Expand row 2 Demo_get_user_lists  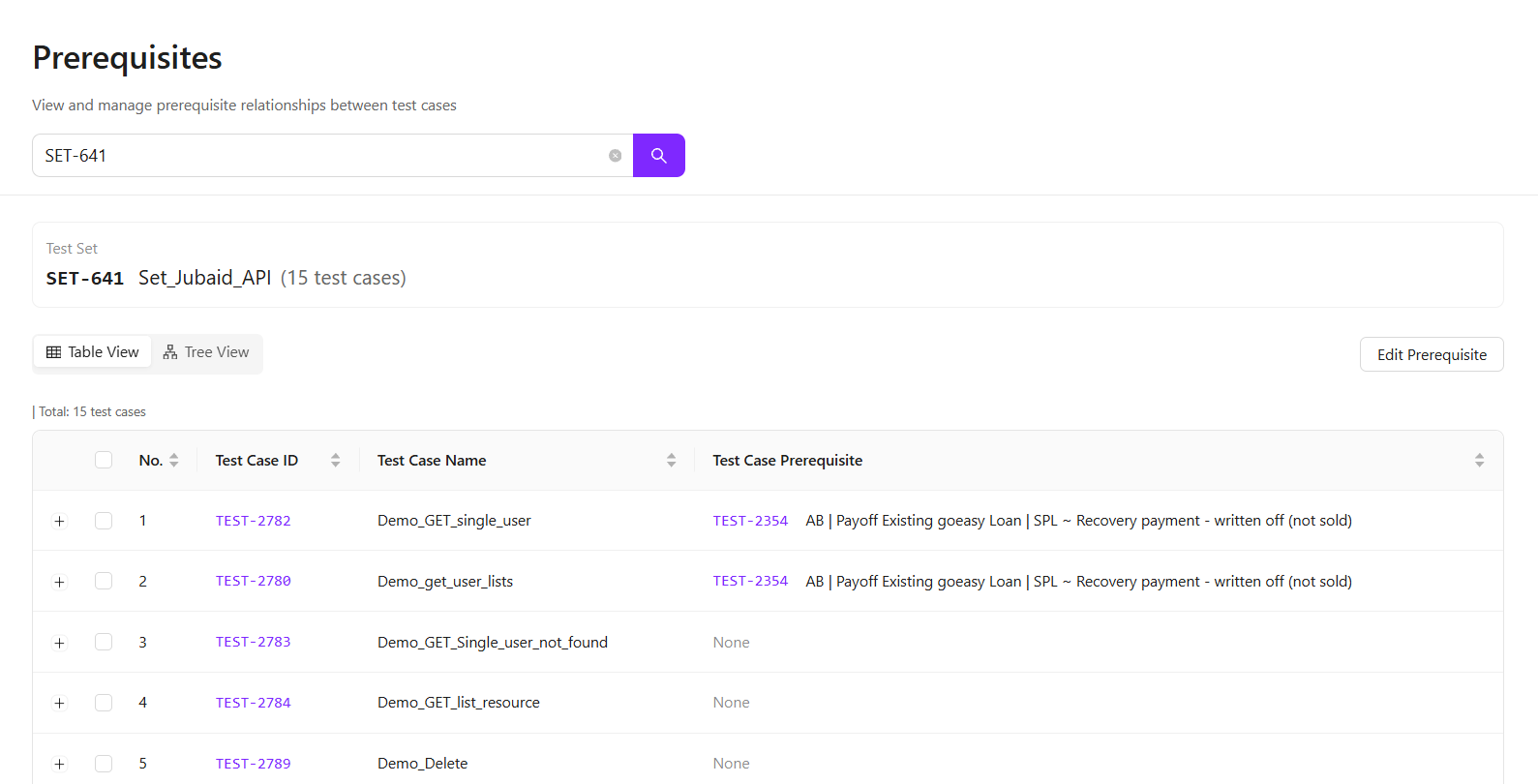60,582
